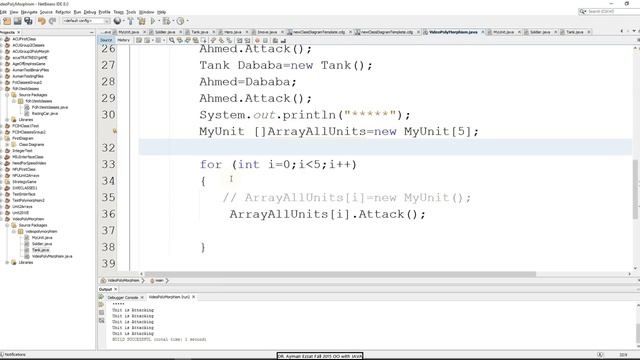
Task: Click the Stop Macro Recording square icon
Action: point(265,40)
